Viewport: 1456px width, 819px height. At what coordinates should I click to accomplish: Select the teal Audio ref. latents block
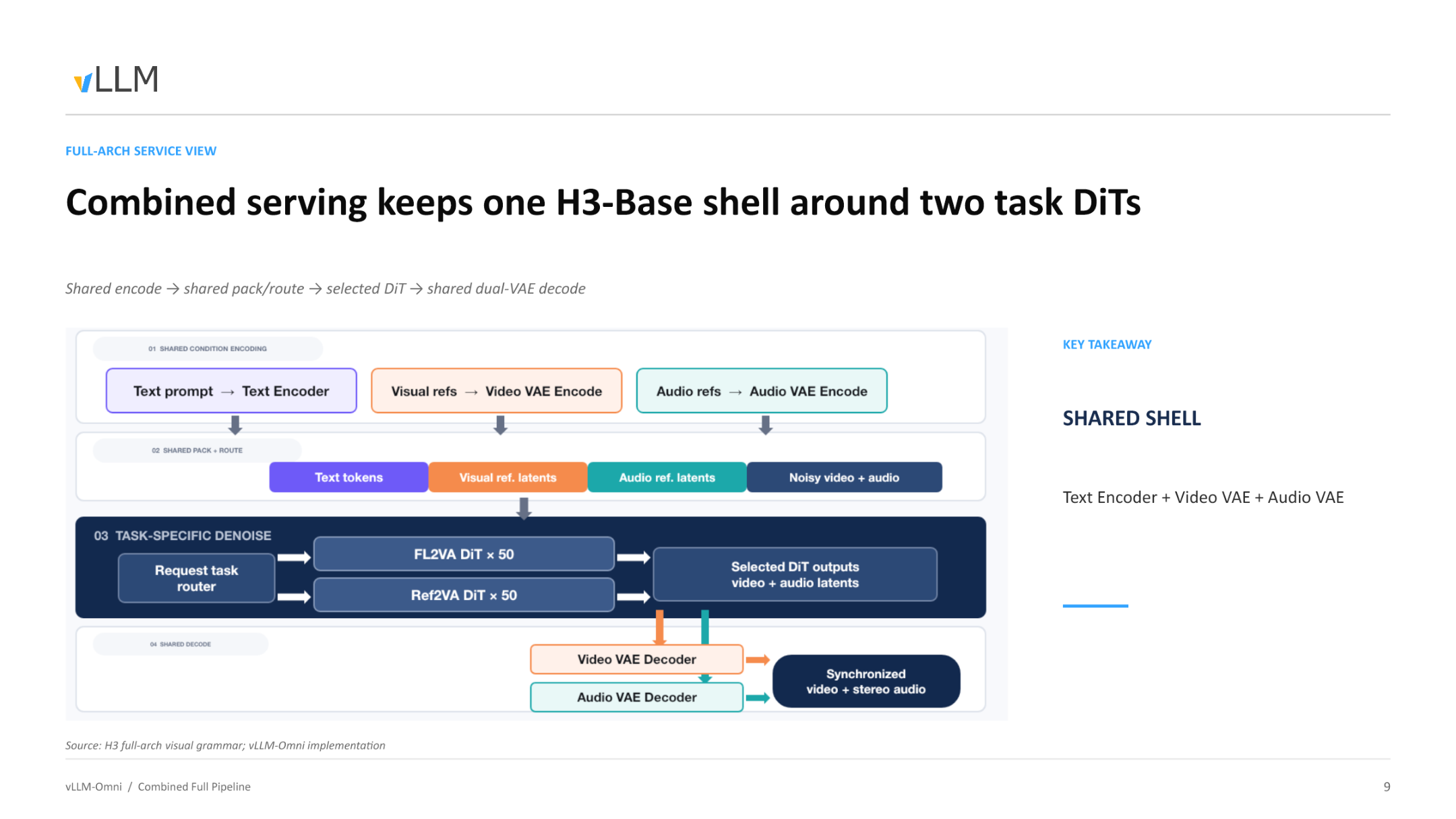click(x=667, y=477)
